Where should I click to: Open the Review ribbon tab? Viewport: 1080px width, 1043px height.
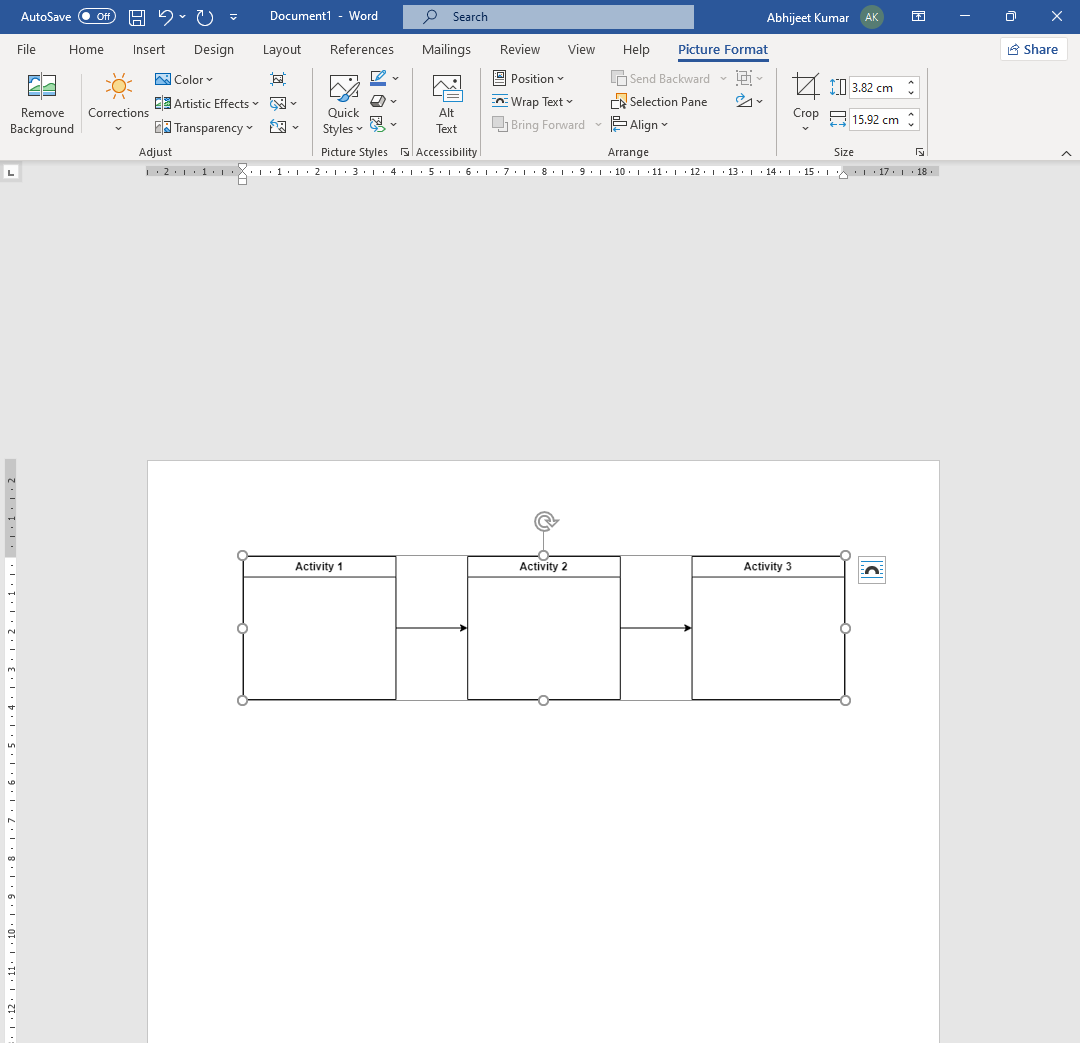tap(519, 49)
